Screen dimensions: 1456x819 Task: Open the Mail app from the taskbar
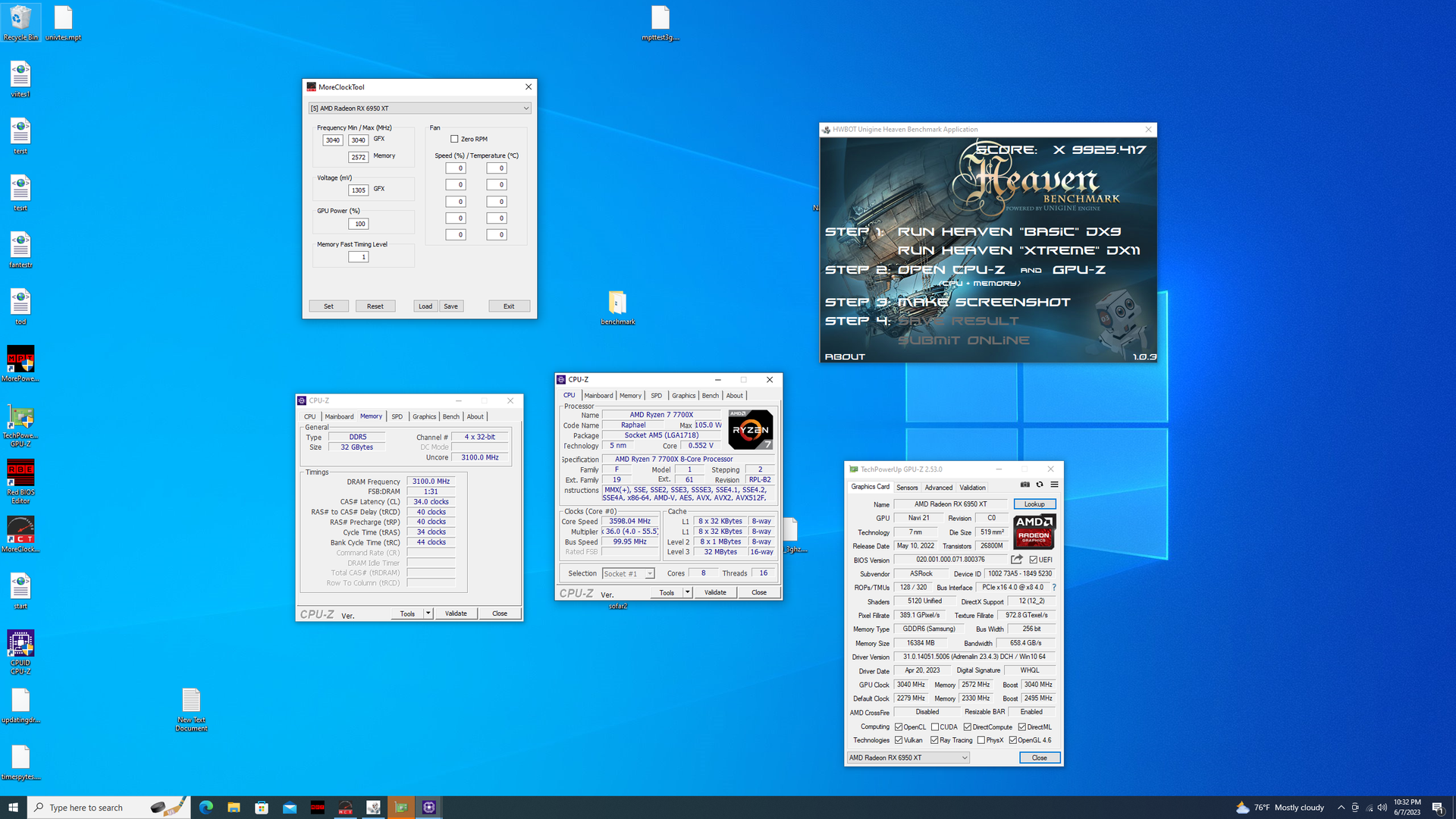290,808
